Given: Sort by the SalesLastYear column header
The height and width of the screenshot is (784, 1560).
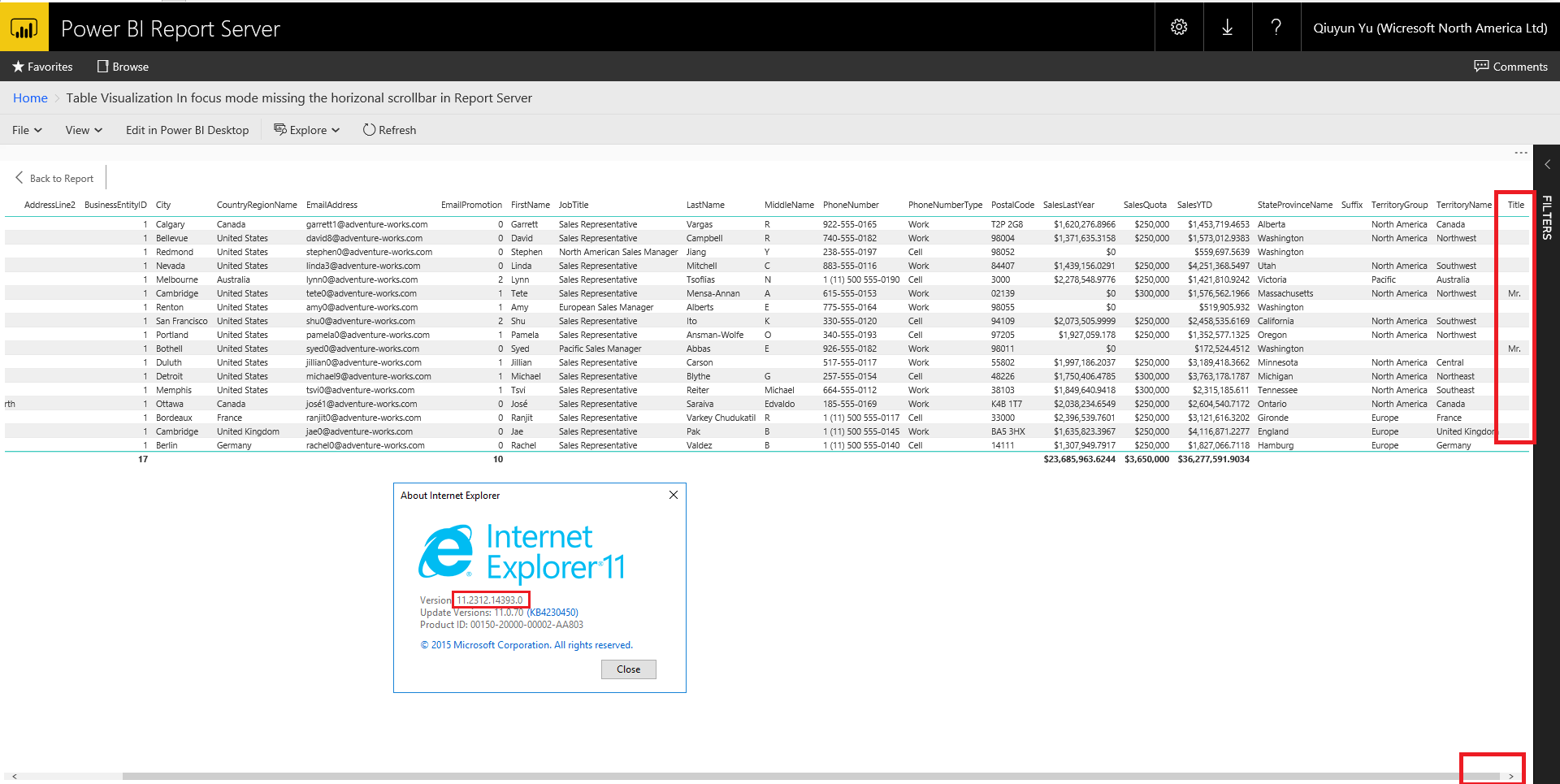Looking at the screenshot, I should (x=1068, y=205).
